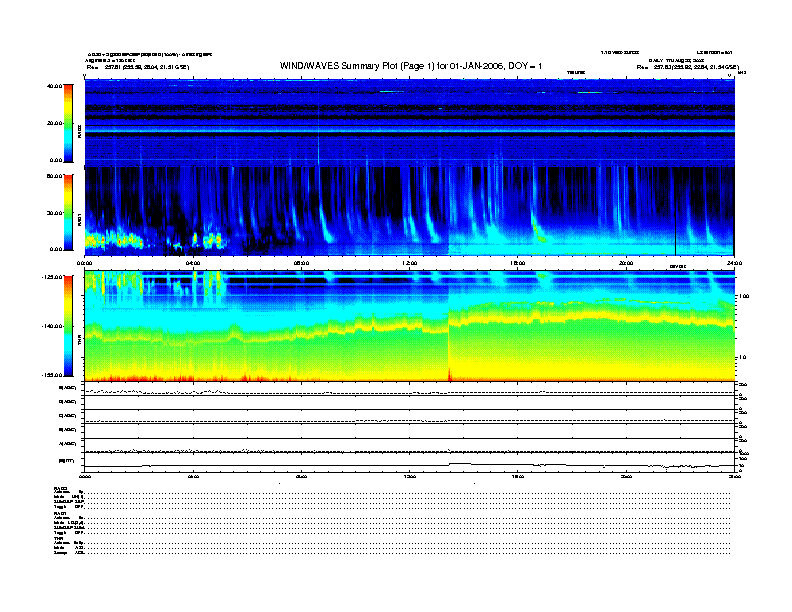This screenshot has height=612, width=792.
Task: Click the red spike at TNR panel bottom after 12:00
Action: [449, 374]
